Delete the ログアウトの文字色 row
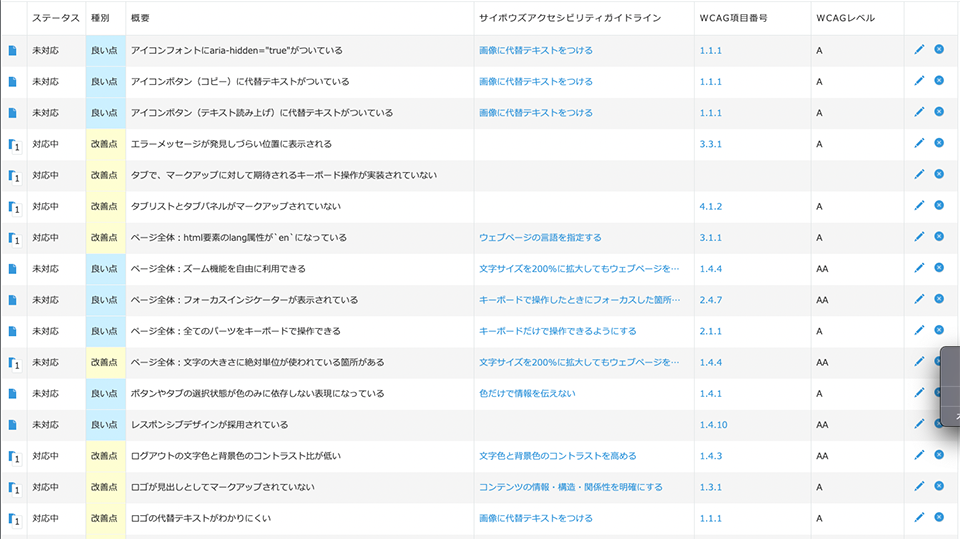960x539 pixels. point(939,454)
